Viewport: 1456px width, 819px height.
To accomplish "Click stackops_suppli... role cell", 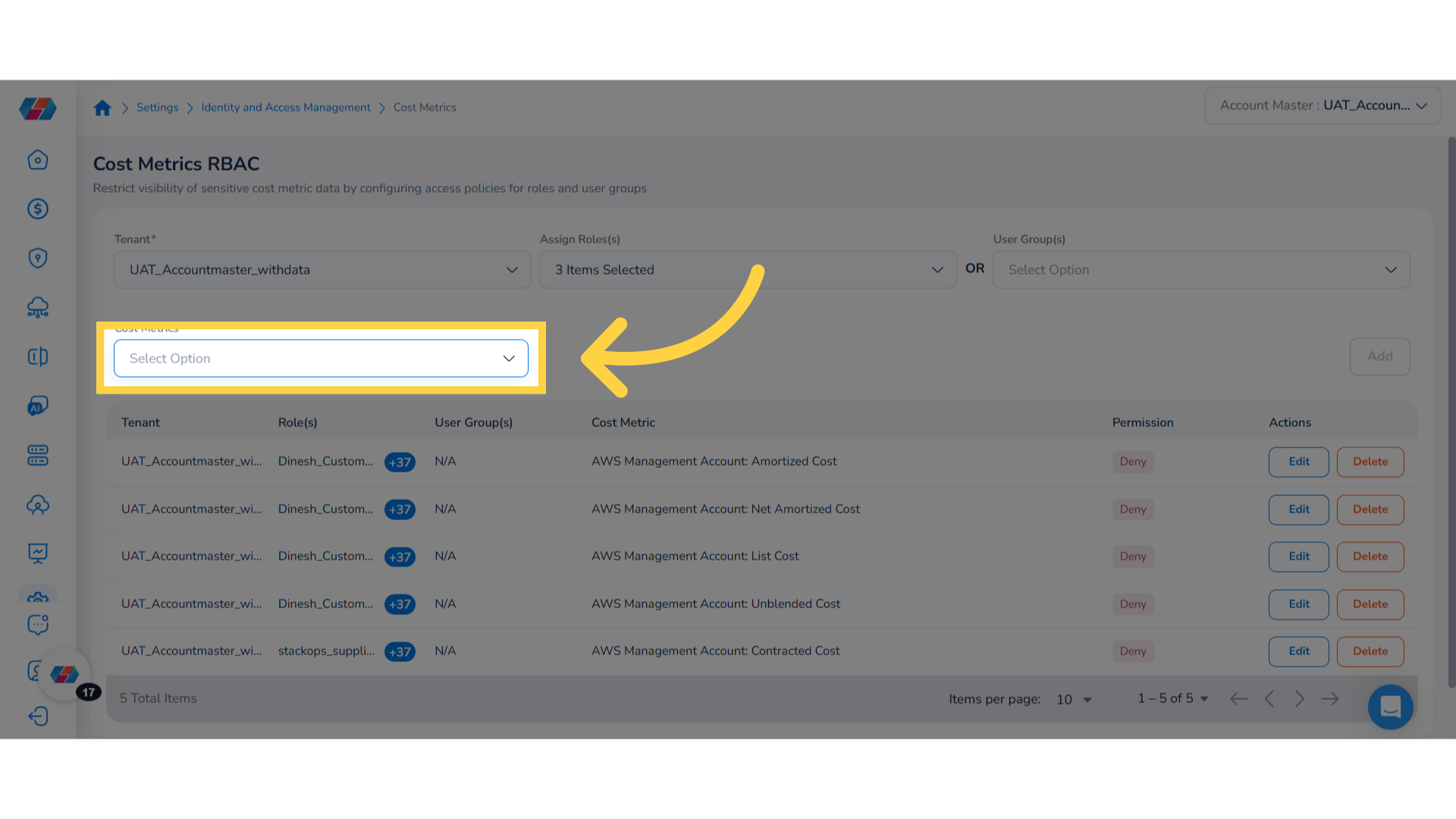I will [326, 651].
